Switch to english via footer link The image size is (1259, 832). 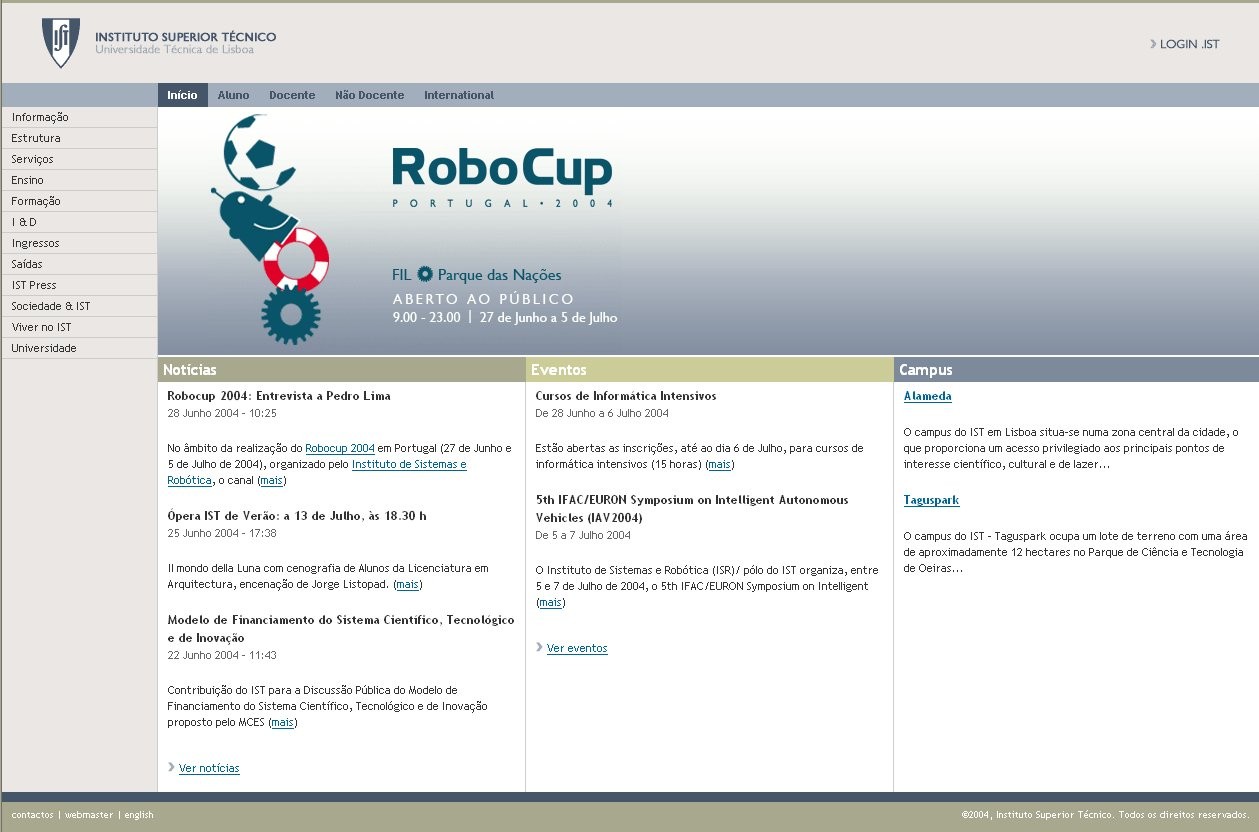139,815
